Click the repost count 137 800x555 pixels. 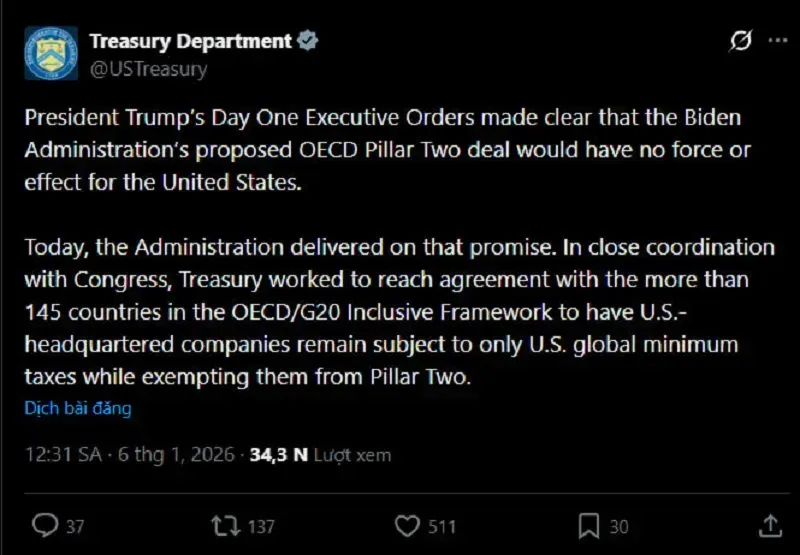tap(261, 526)
